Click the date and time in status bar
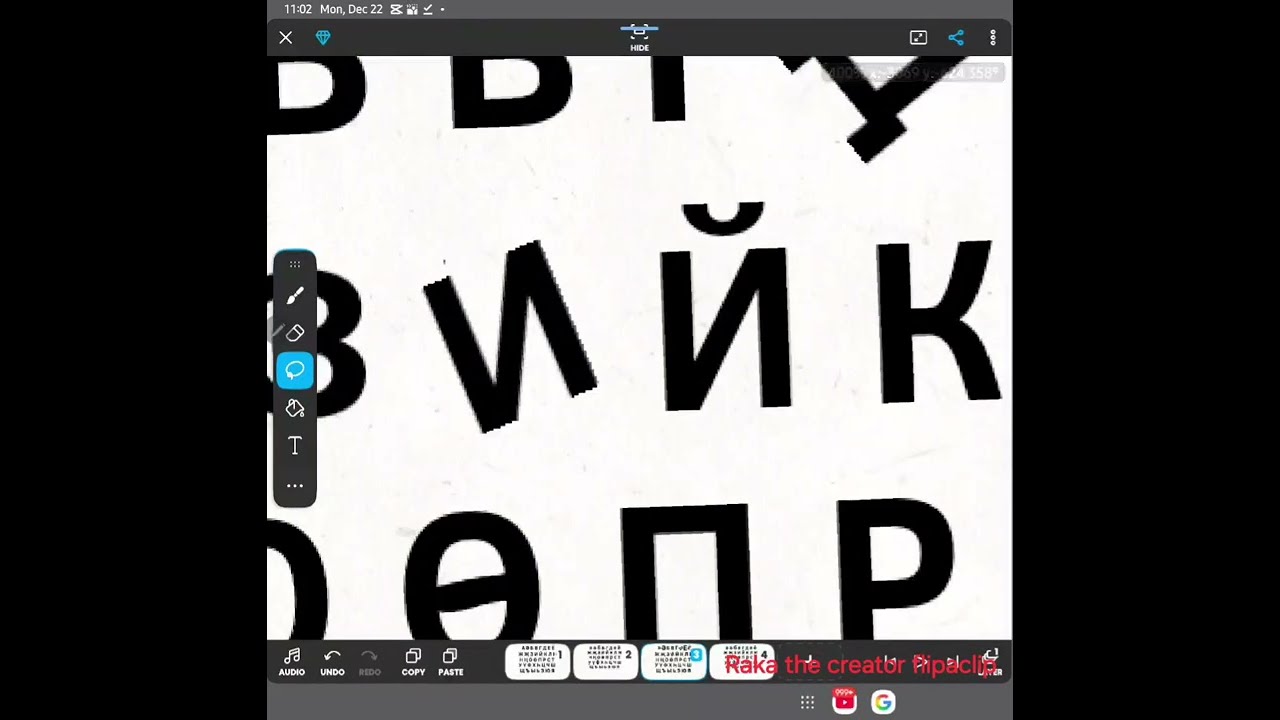The image size is (1280, 720). tap(333, 9)
